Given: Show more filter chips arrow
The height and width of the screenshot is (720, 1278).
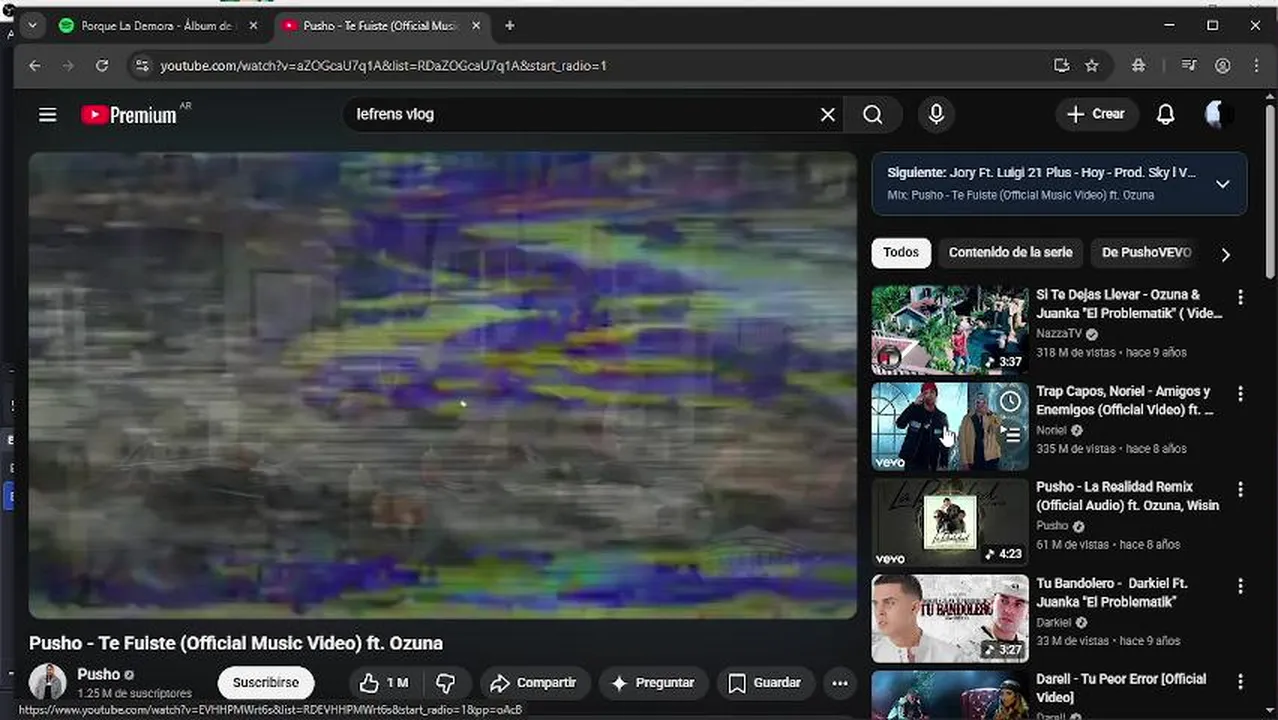Looking at the screenshot, I should [x=1226, y=254].
